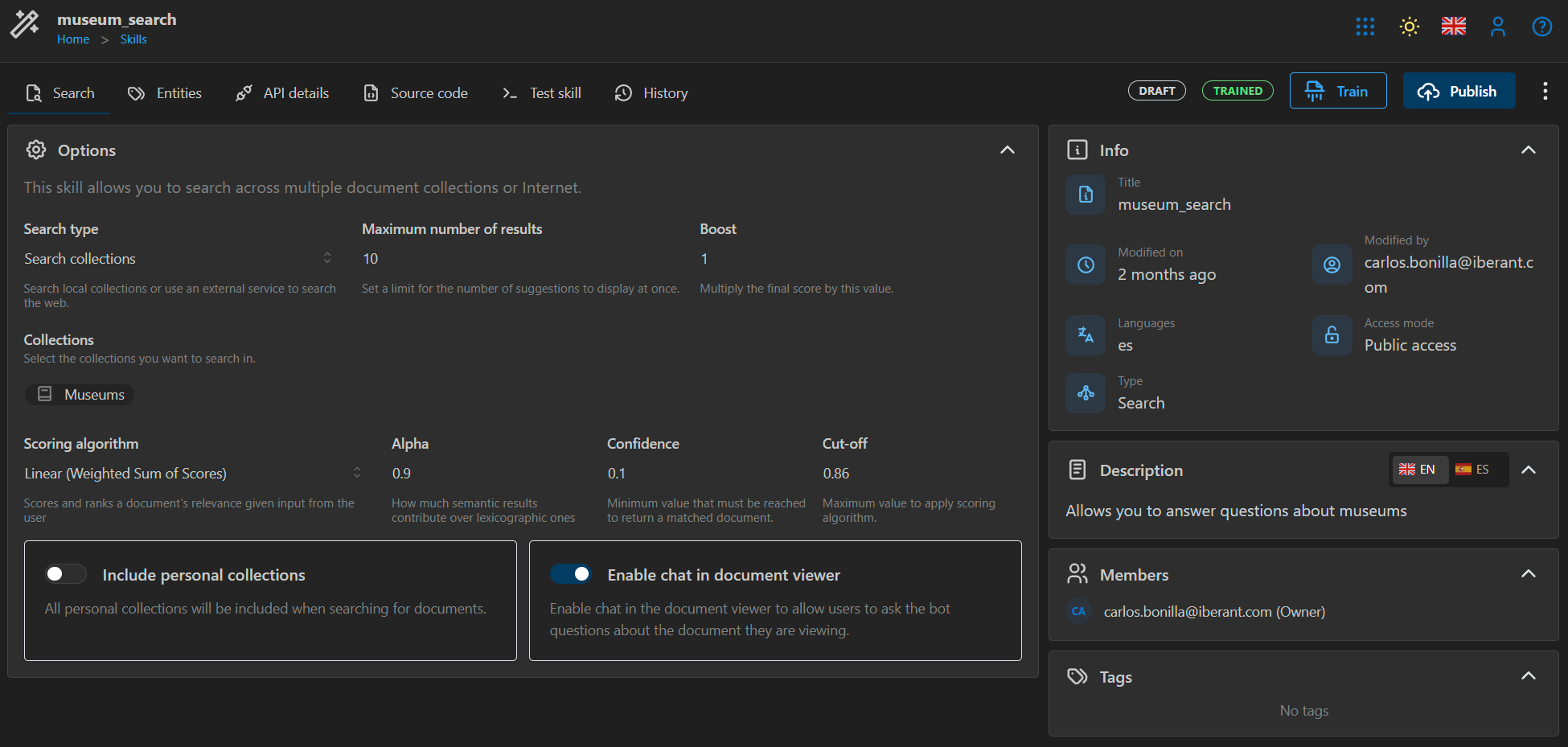
Task: Click the Title document icon
Action: click(1086, 195)
